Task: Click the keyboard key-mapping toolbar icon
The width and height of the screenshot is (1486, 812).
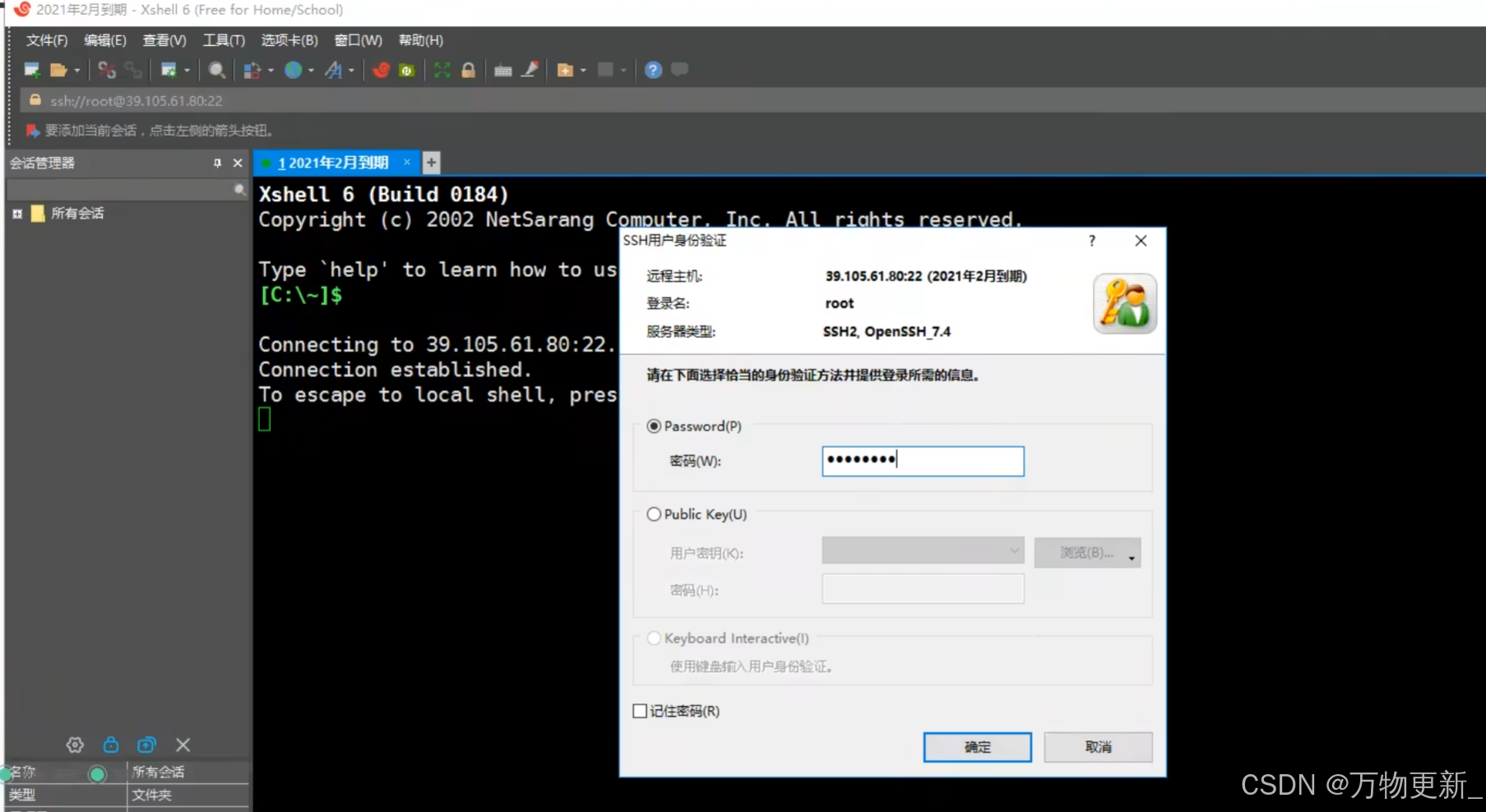Action: [503, 70]
